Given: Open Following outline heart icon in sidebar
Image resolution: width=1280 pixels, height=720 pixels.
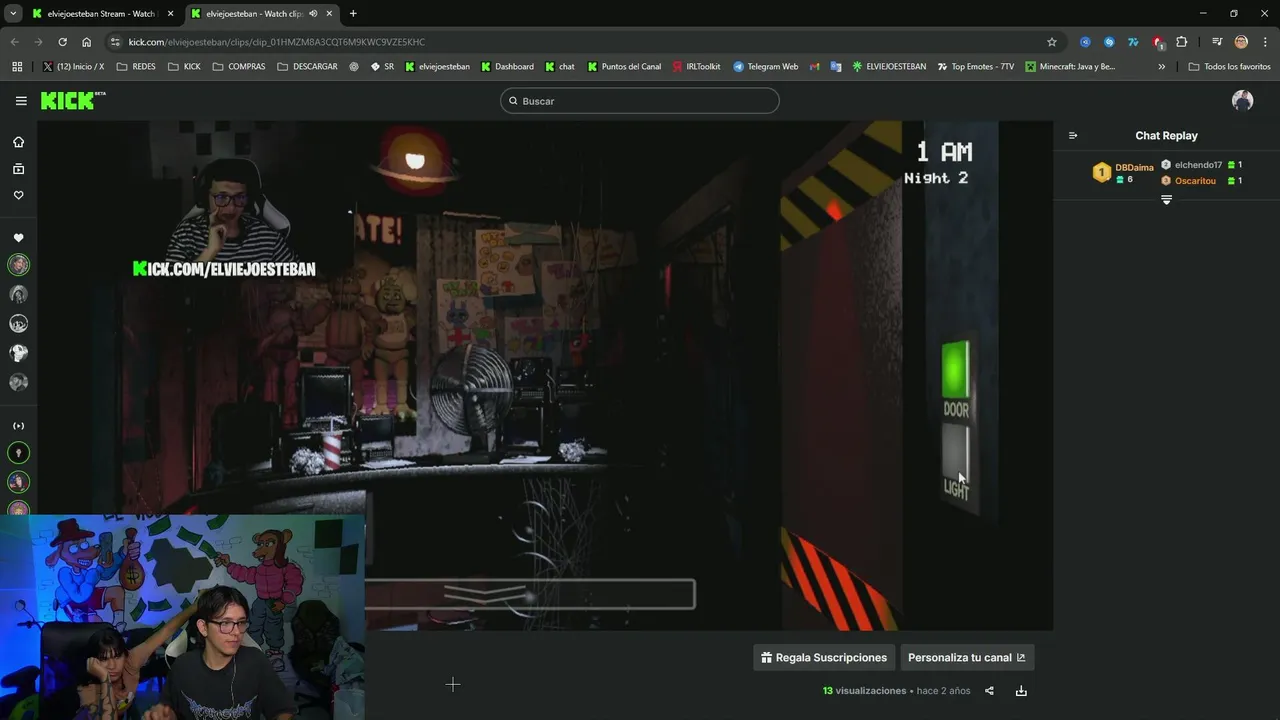Looking at the screenshot, I should tap(18, 196).
